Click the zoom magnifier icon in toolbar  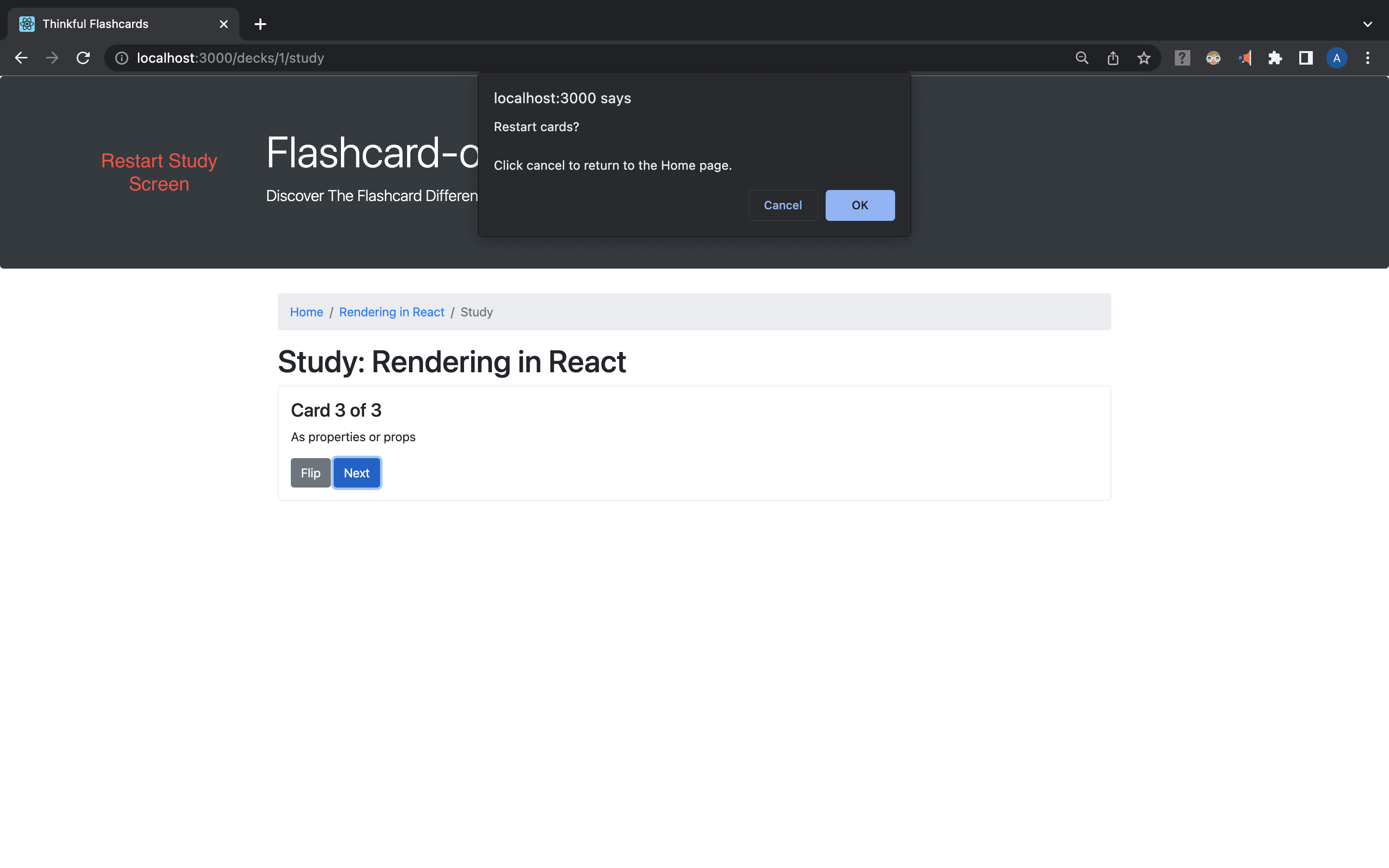pyautogui.click(x=1081, y=57)
